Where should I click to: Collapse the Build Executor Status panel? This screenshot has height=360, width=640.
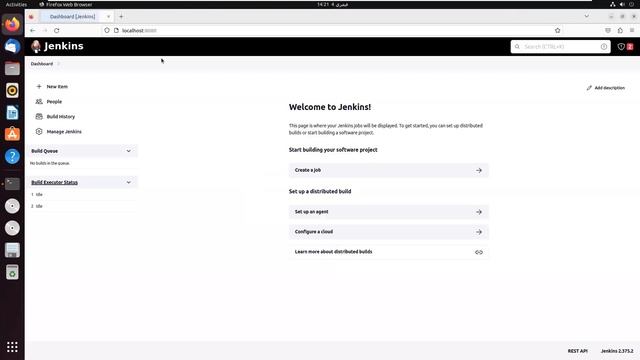129,182
